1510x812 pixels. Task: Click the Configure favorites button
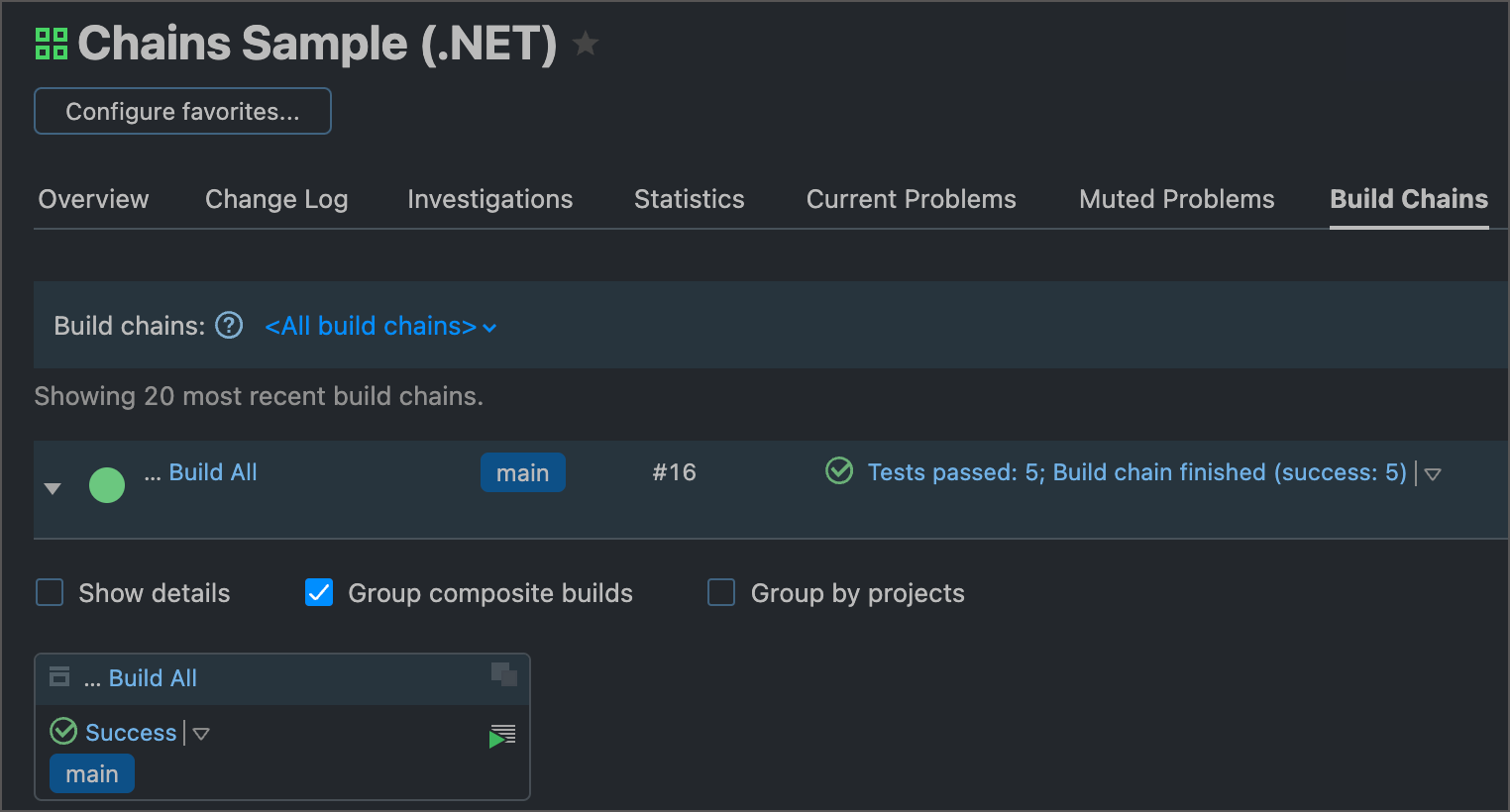pos(182,111)
